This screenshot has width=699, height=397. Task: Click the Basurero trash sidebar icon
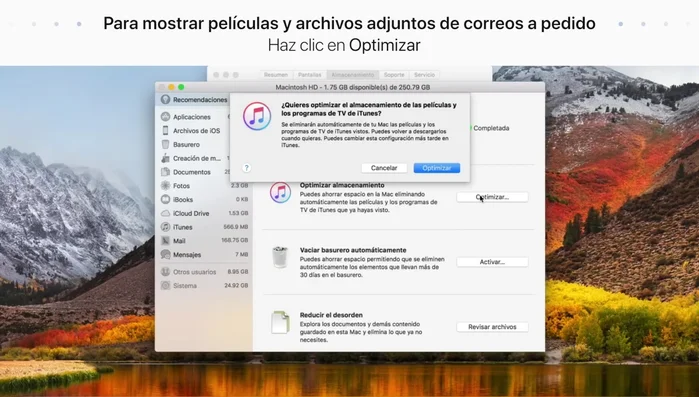click(165, 144)
